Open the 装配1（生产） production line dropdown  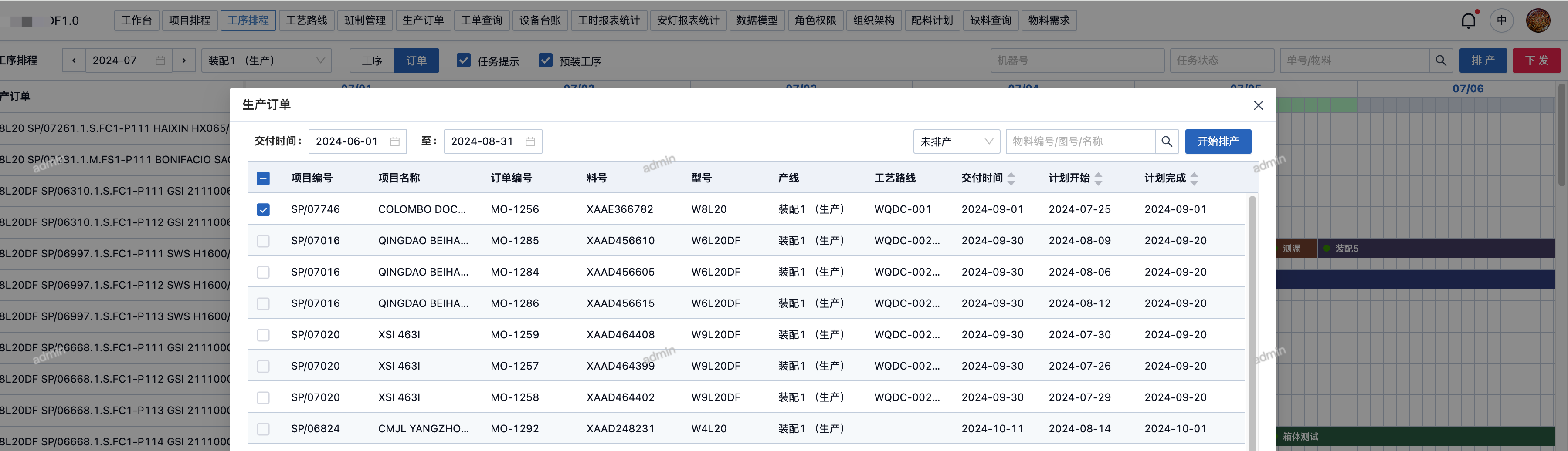tap(267, 60)
